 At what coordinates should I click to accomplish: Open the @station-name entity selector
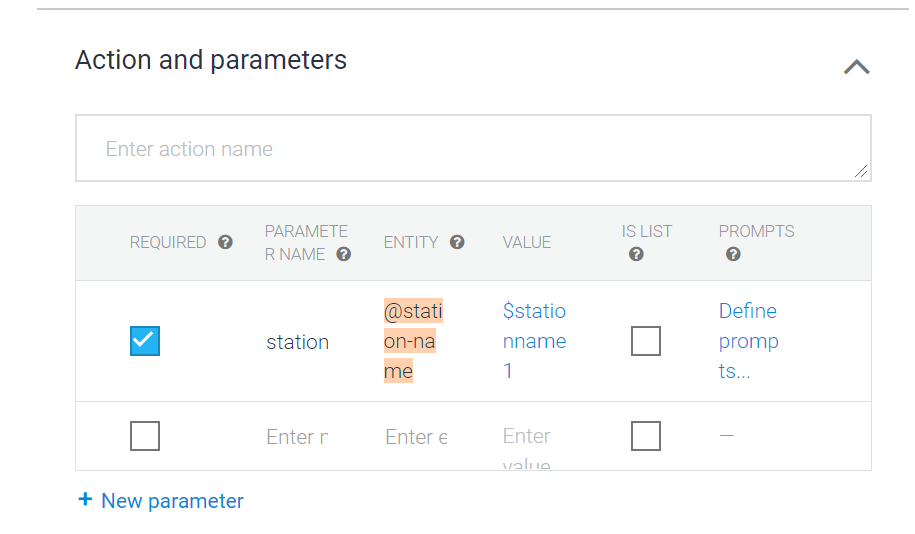click(x=413, y=341)
